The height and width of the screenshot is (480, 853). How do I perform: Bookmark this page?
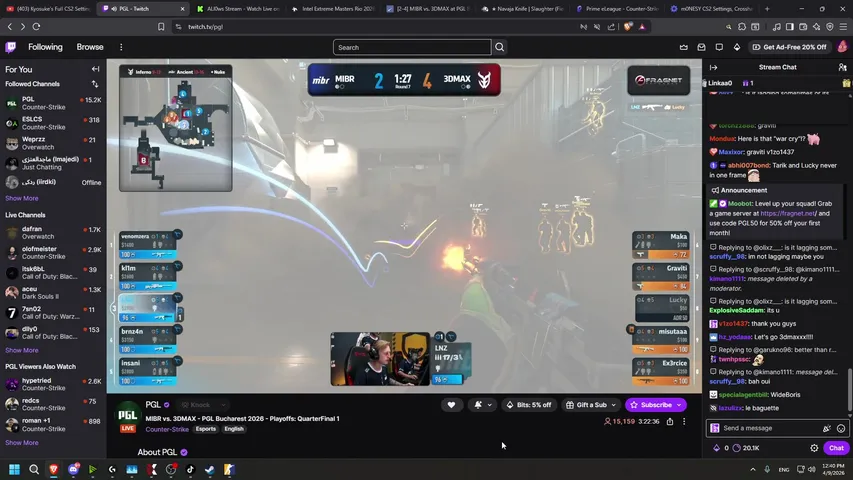pos(161,27)
